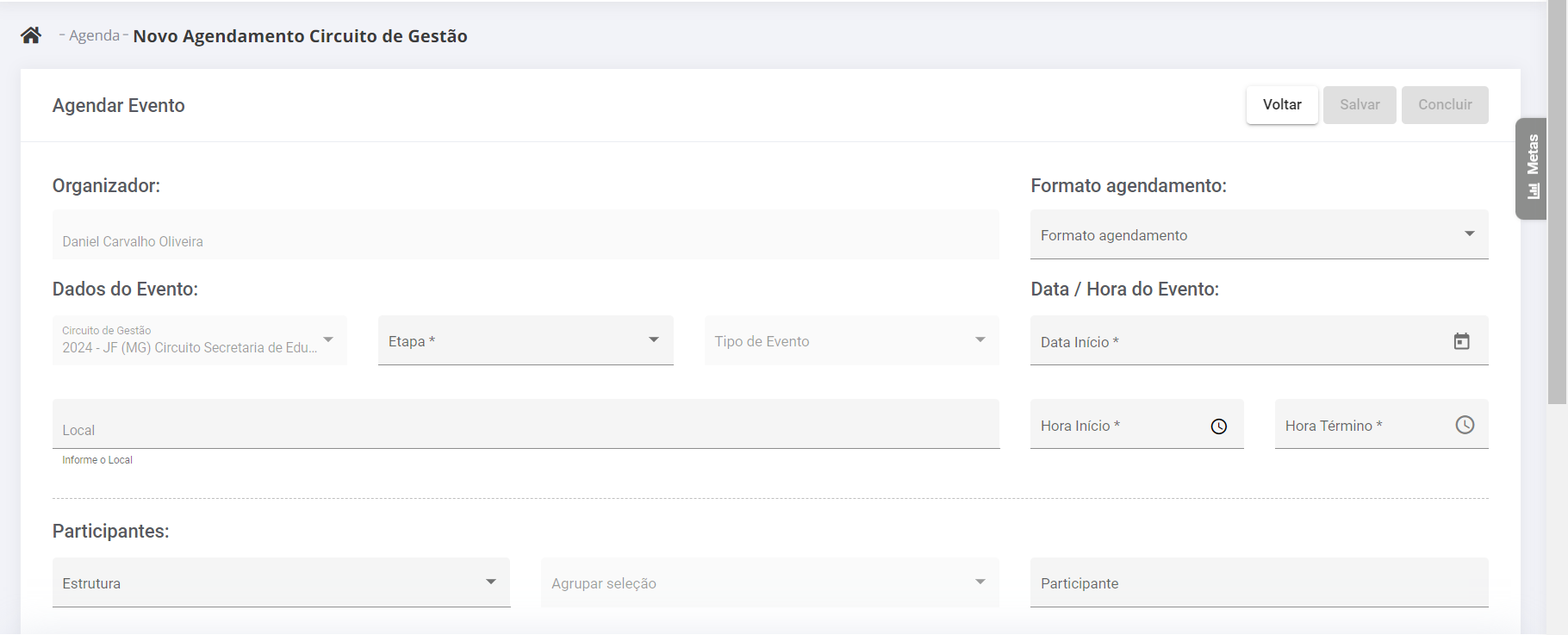The image size is (1568, 635).
Task: Click the Agenda breadcrumb link
Action: point(94,35)
